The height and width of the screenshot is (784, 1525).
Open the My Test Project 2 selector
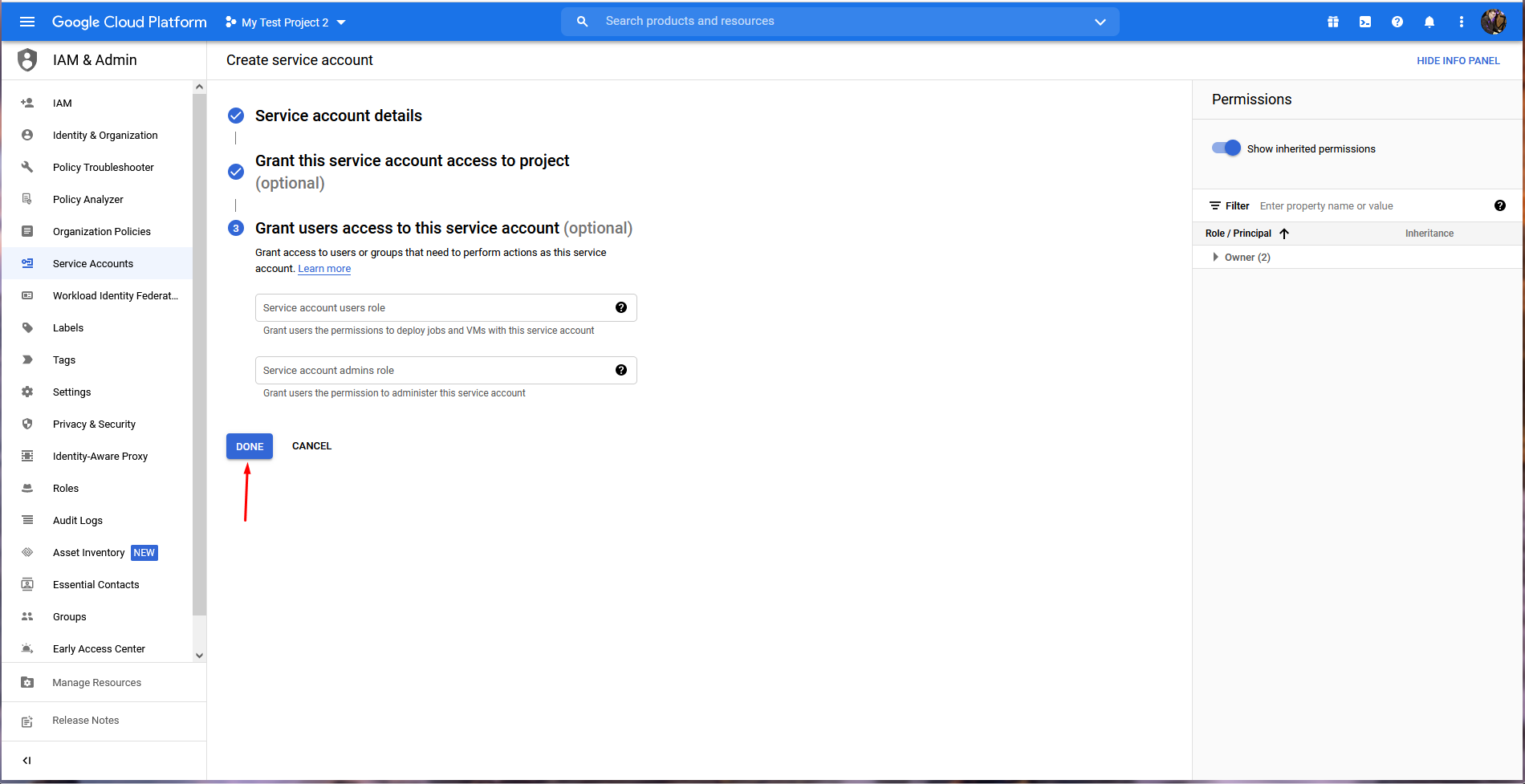click(285, 22)
